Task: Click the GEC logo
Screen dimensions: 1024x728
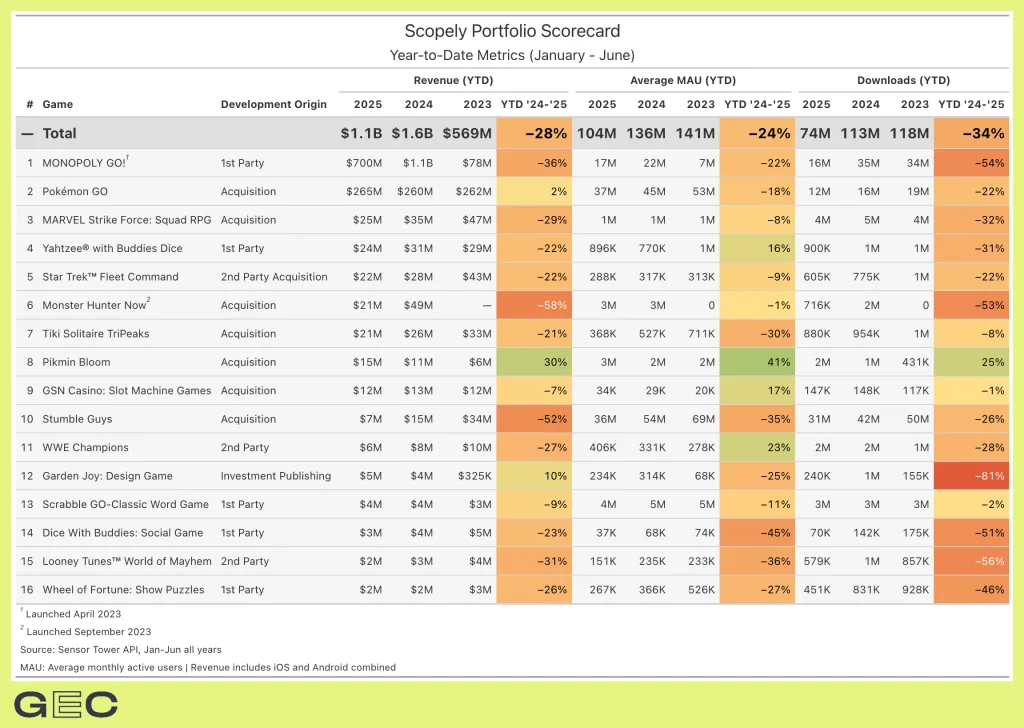Action: click(66, 704)
